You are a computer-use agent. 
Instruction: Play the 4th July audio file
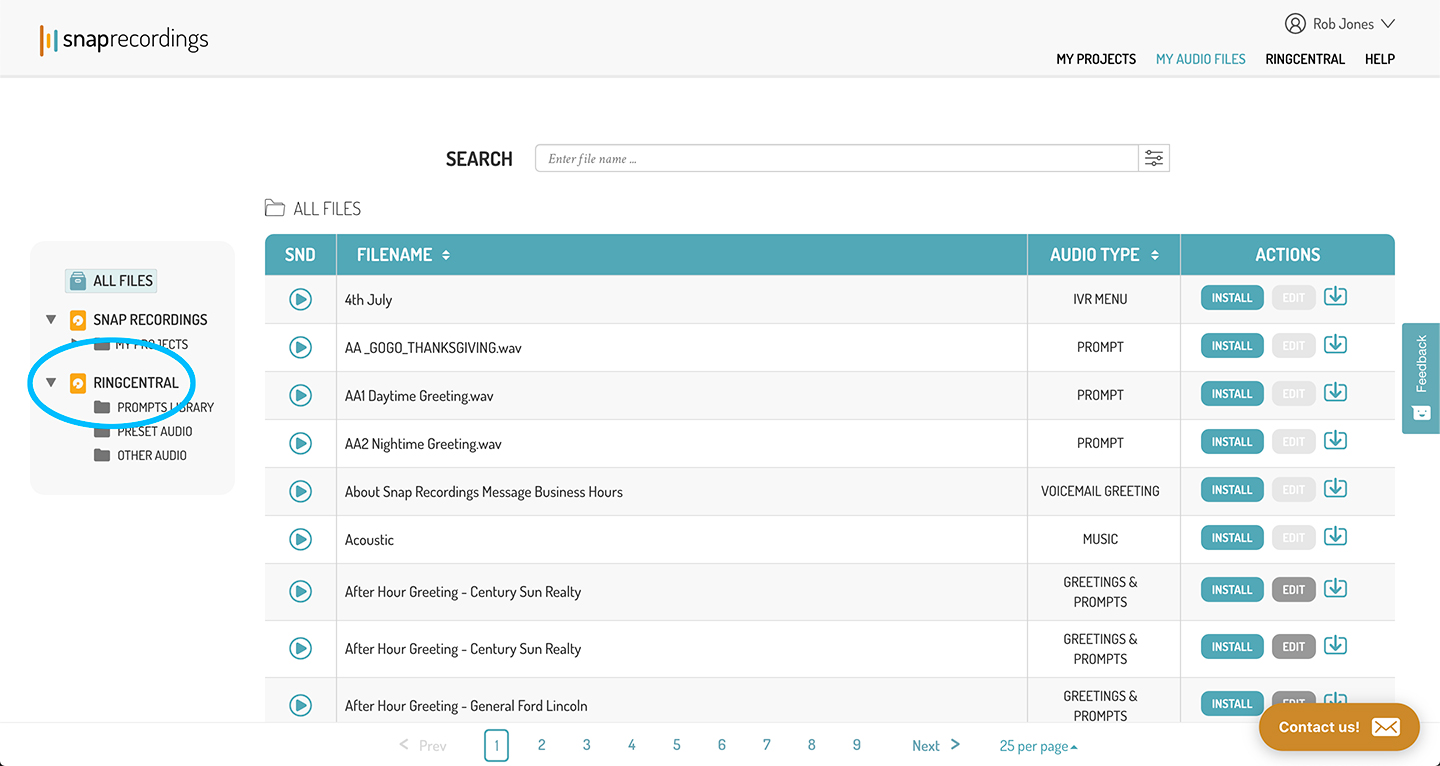[x=300, y=299]
